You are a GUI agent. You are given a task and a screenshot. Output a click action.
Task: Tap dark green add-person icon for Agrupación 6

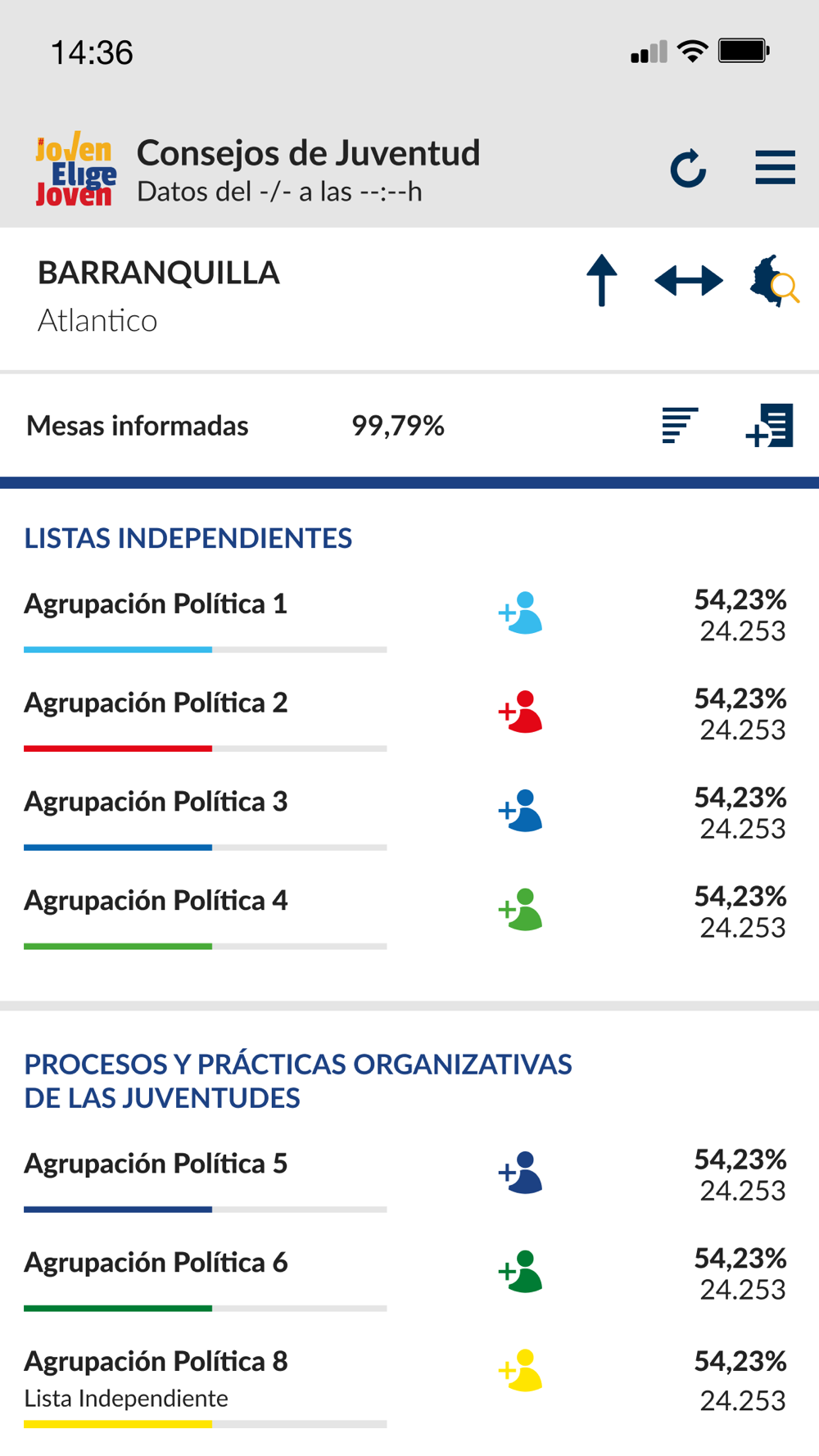pyautogui.click(x=521, y=1272)
